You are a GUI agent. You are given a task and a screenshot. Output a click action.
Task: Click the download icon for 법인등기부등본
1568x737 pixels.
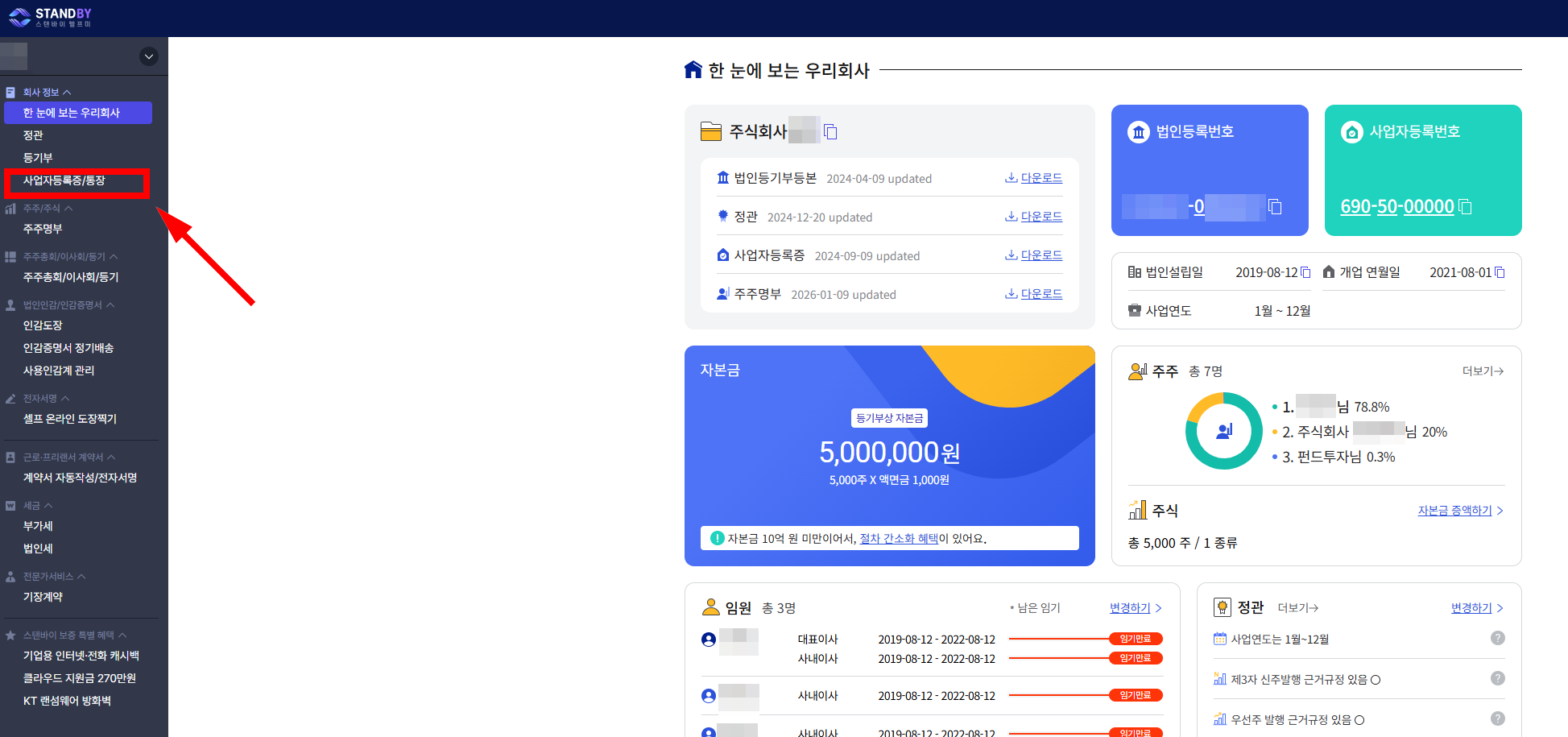point(1012,177)
